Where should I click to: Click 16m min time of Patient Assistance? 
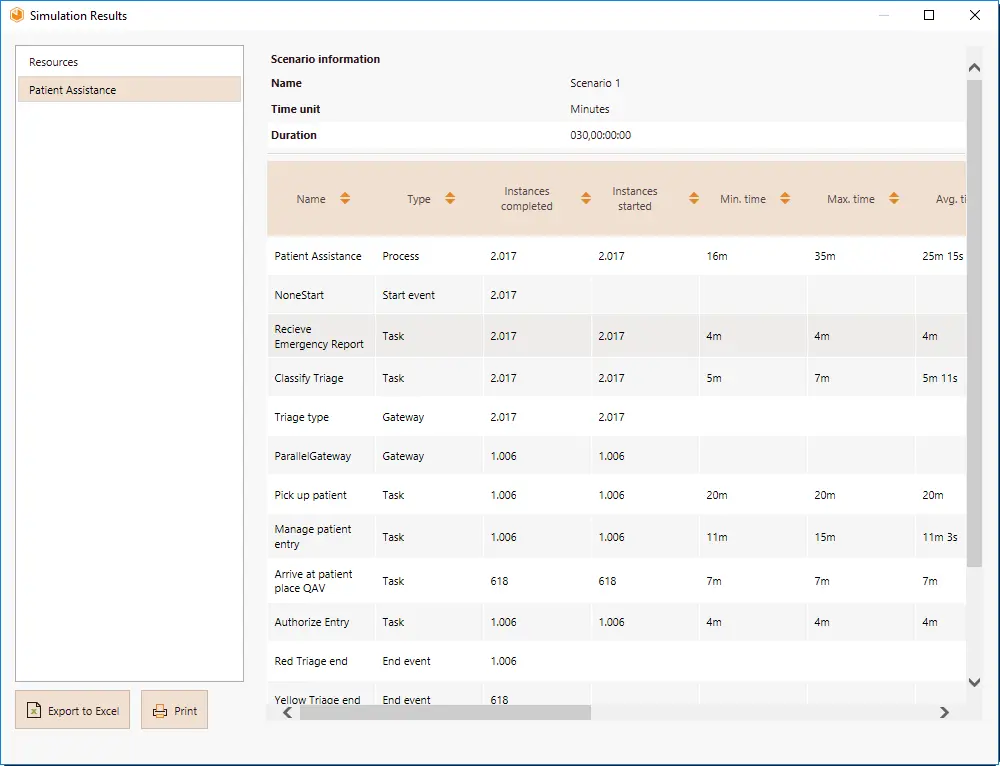coord(717,256)
